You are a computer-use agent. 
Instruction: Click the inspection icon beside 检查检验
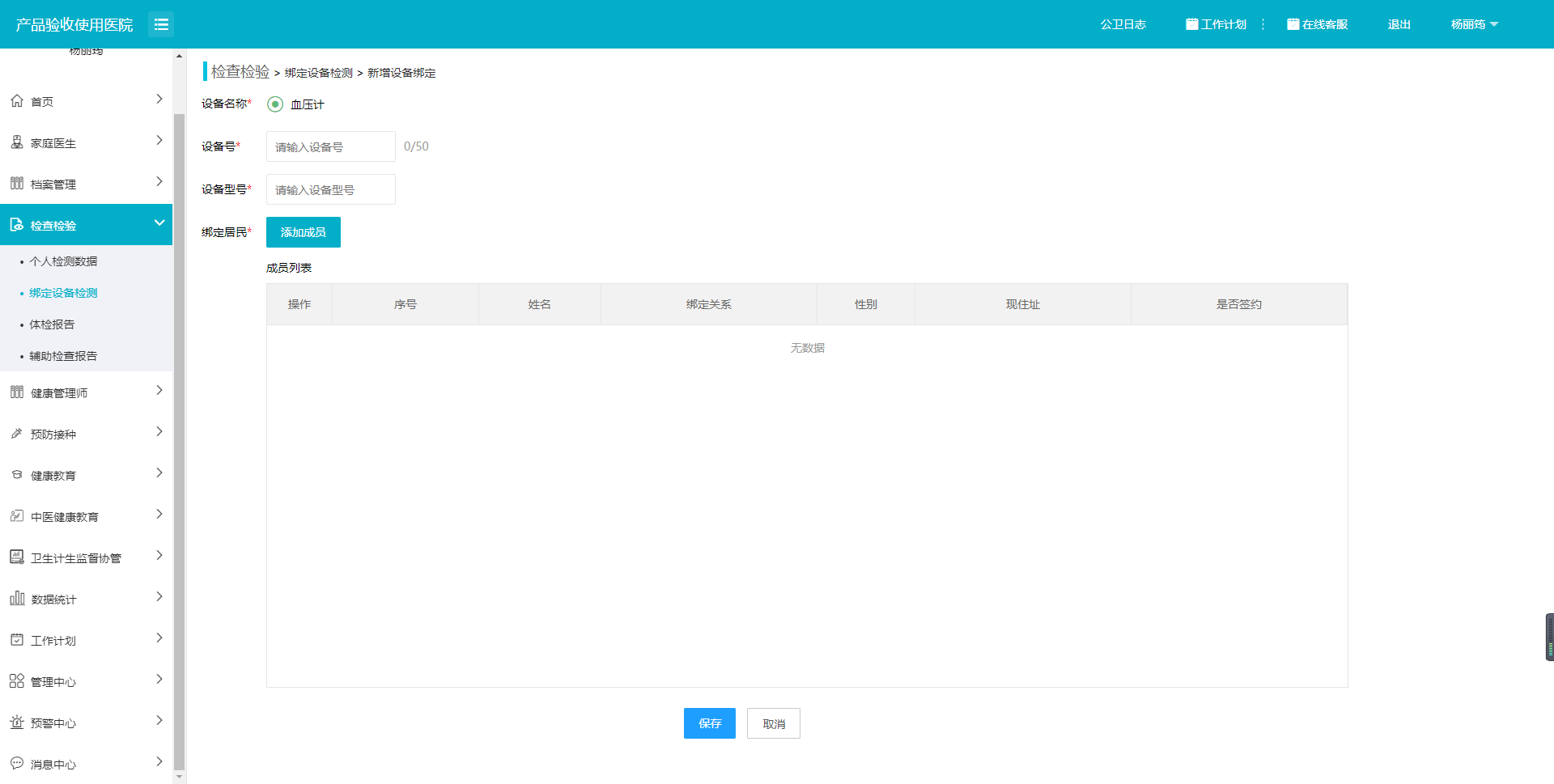pos(17,225)
